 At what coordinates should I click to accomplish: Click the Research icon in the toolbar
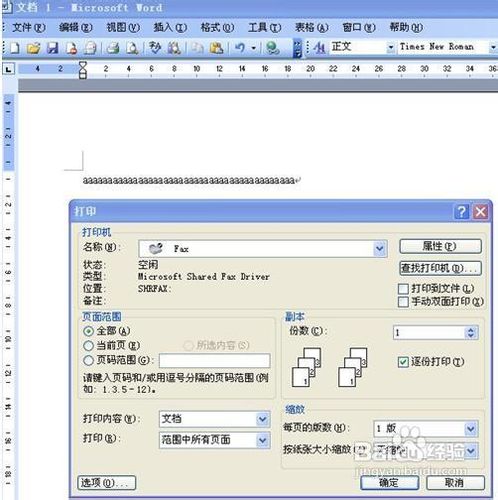(x=174, y=48)
